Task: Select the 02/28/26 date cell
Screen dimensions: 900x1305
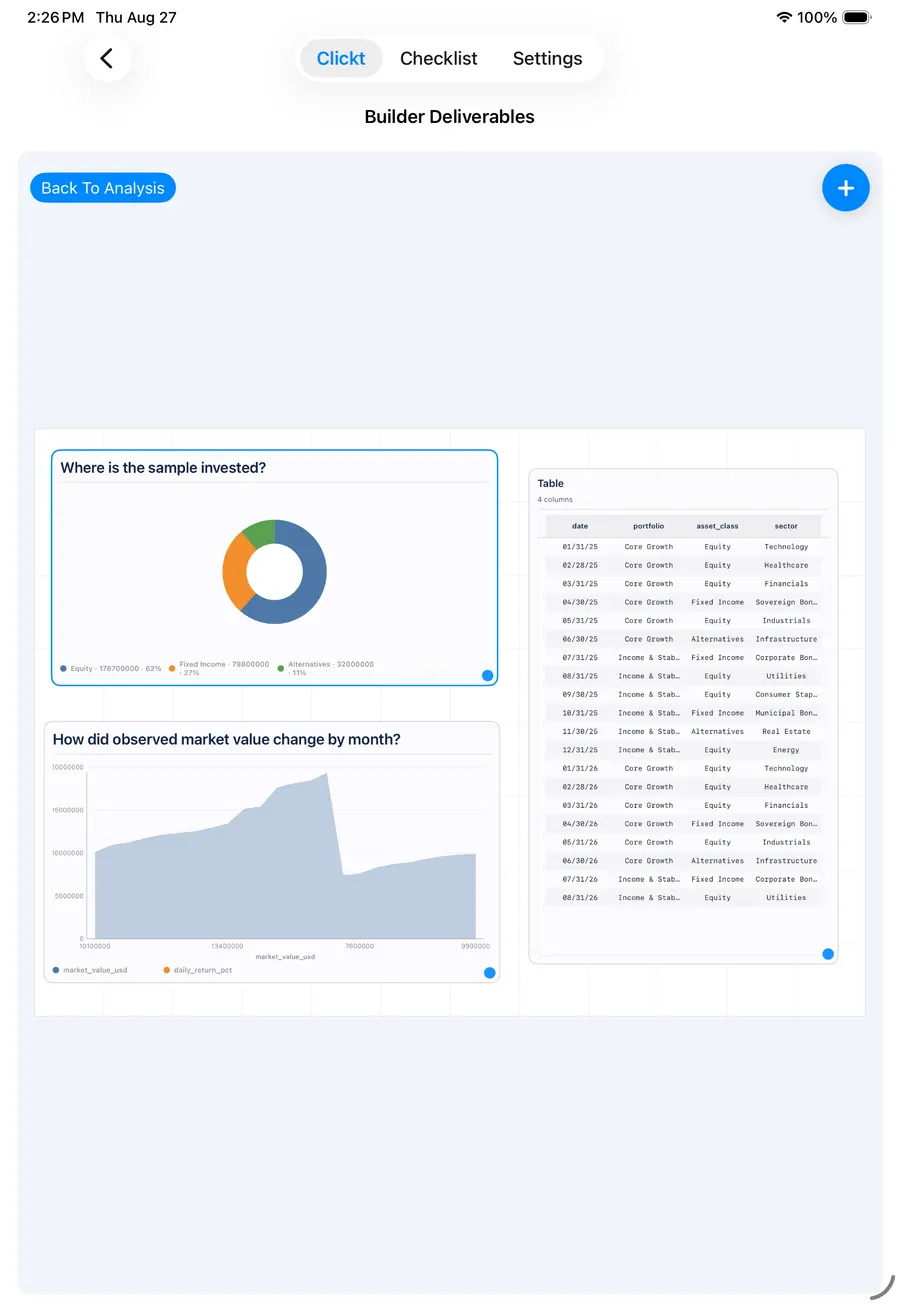Action: coord(580,787)
